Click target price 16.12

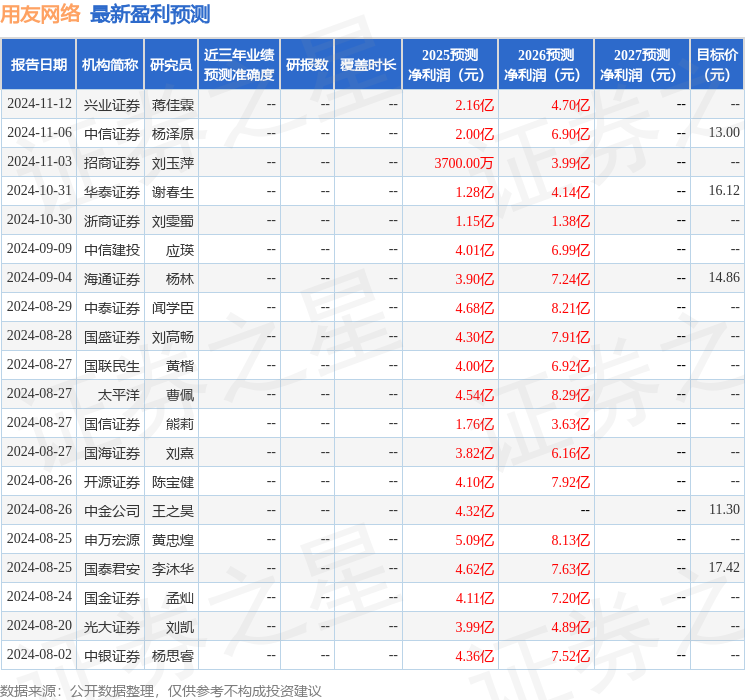[724, 191]
